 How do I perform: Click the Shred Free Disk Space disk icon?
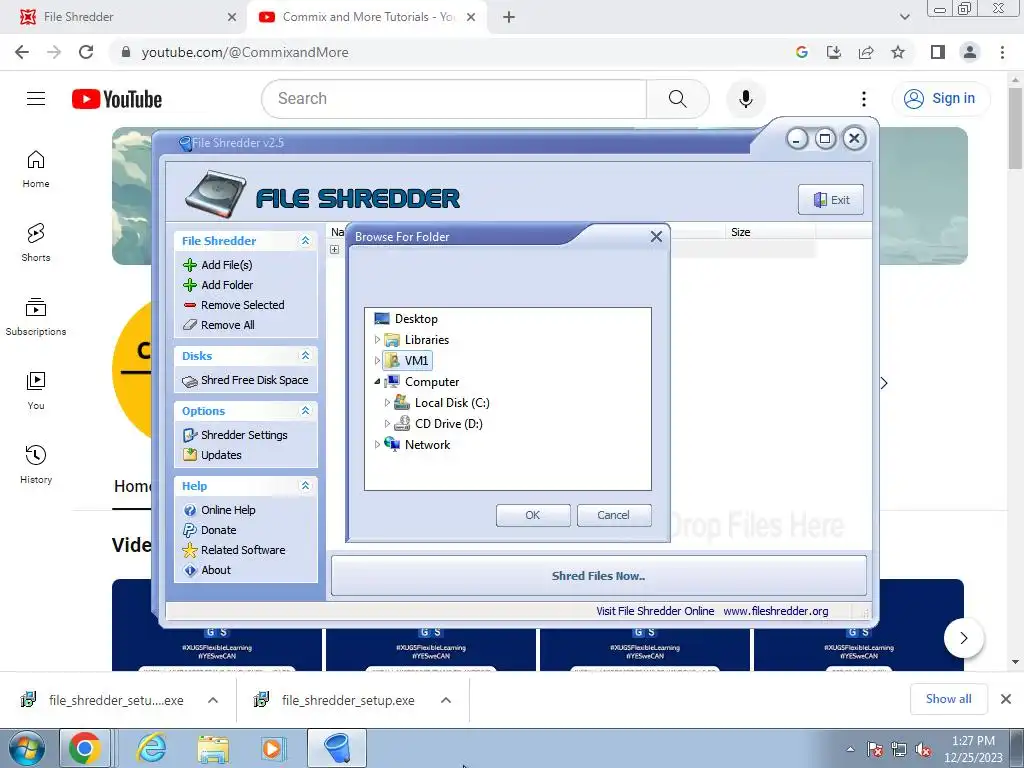(190, 381)
